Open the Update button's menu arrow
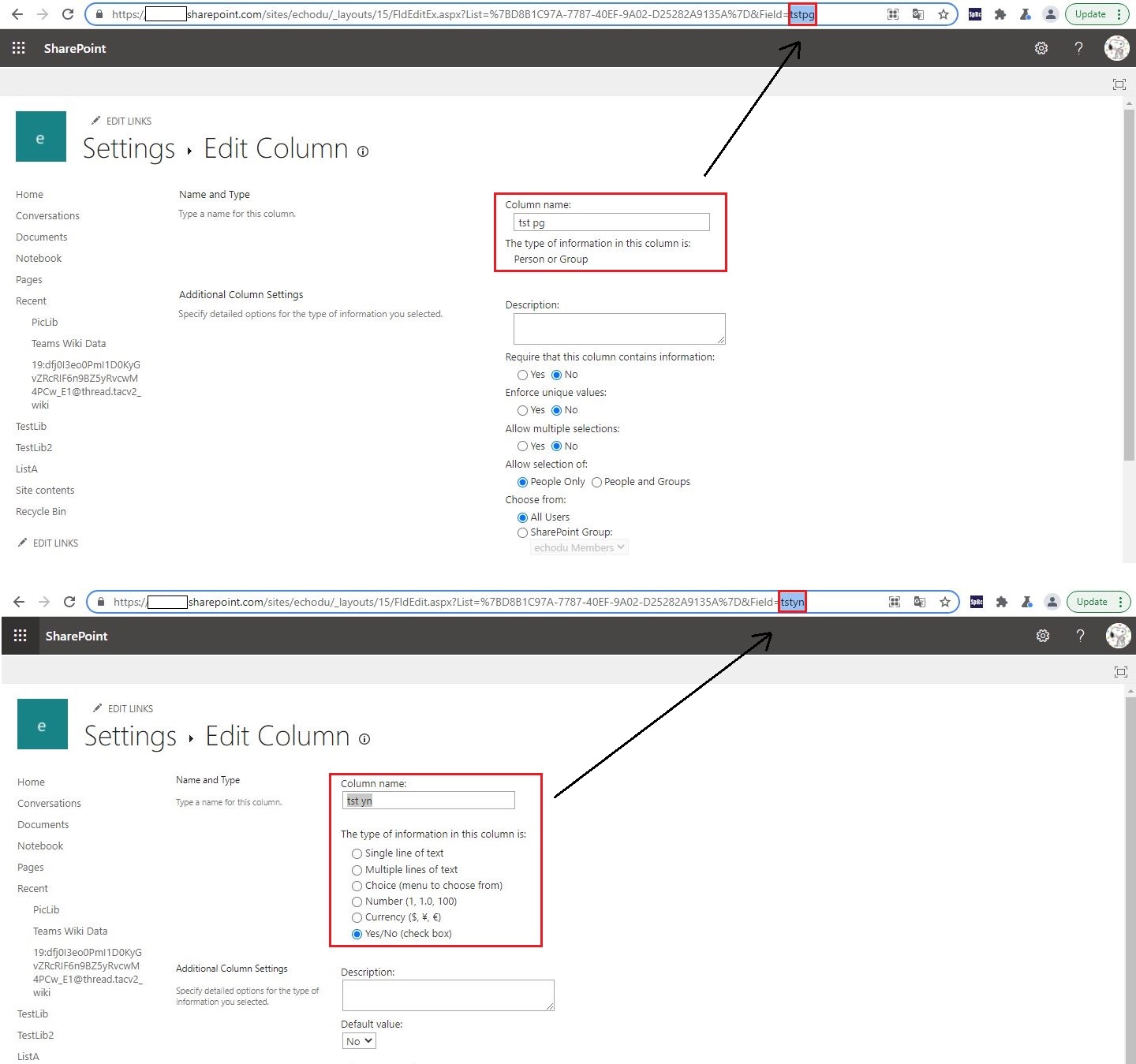This screenshot has height=1064, width=1136. tap(1119, 14)
